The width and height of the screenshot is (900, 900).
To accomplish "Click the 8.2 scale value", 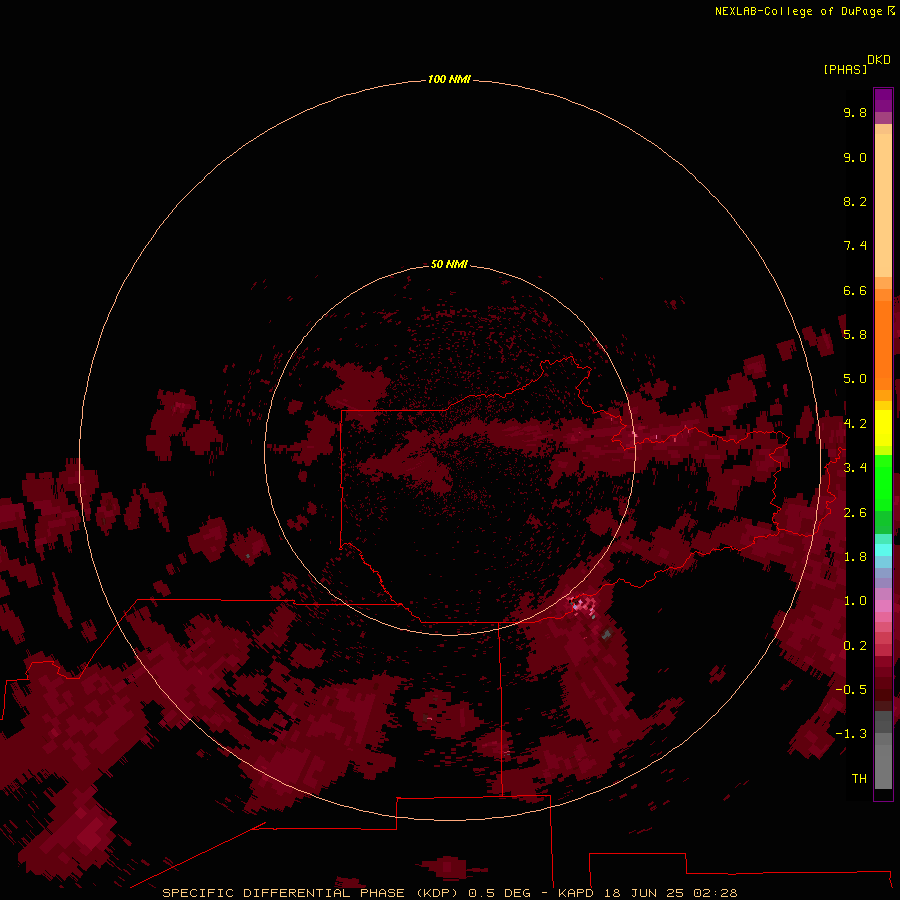I will pos(855,201).
